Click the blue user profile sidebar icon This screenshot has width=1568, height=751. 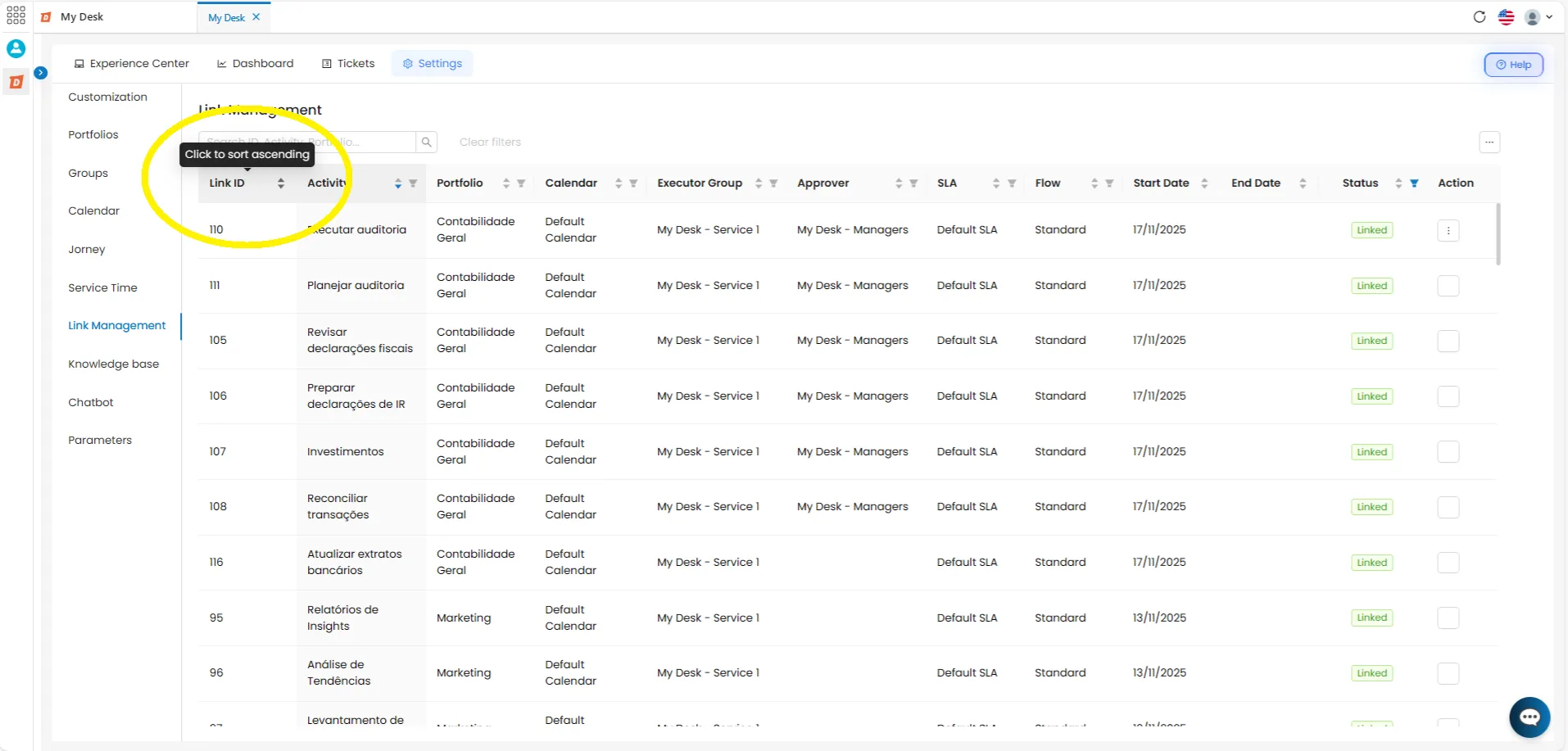(x=16, y=49)
